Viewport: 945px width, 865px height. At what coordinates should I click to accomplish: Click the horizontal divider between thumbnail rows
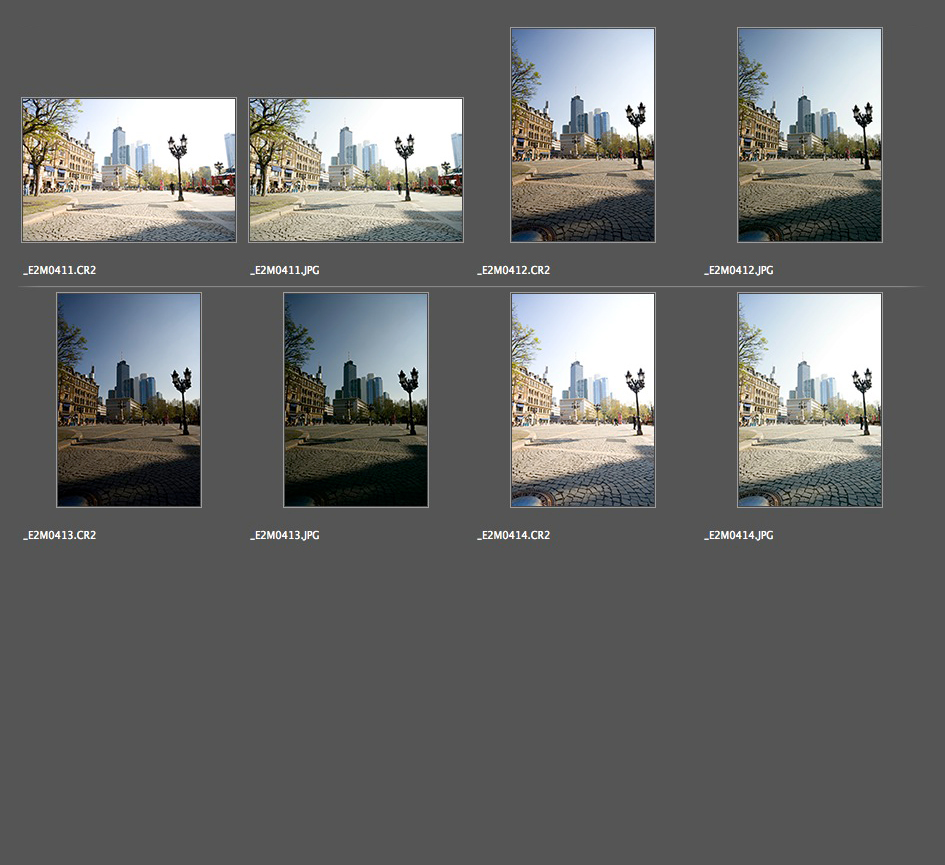pyautogui.click(x=472, y=287)
